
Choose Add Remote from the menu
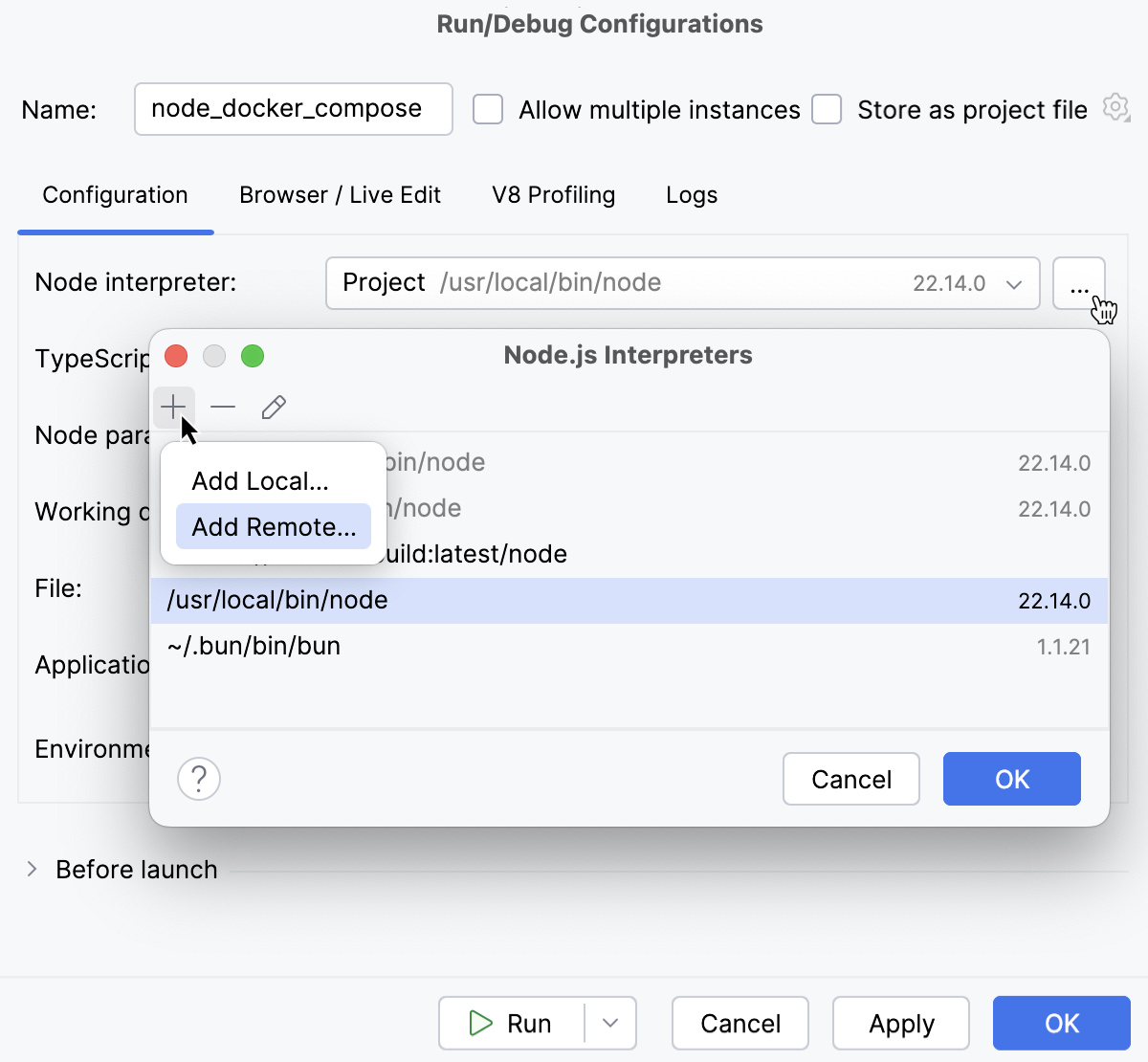[273, 525]
